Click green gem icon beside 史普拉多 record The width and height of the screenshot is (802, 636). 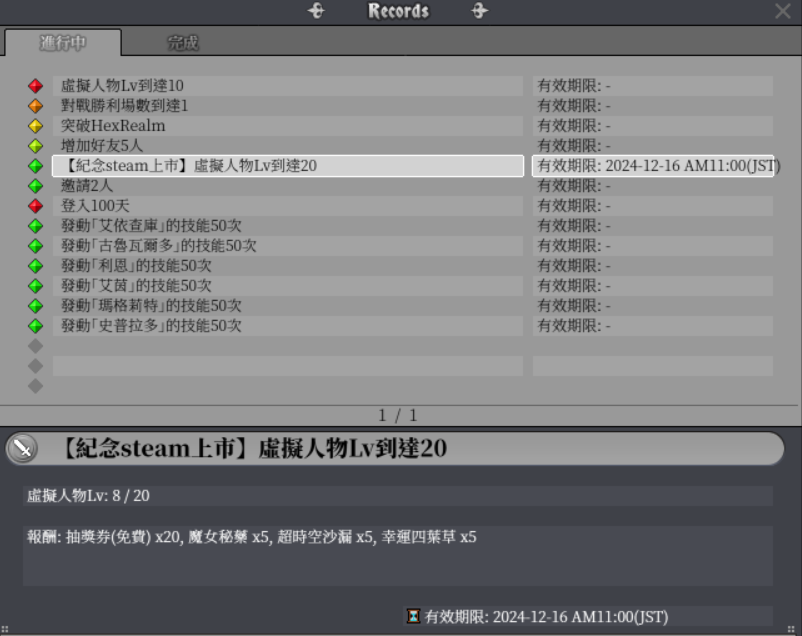pyautogui.click(x=35, y=325)
